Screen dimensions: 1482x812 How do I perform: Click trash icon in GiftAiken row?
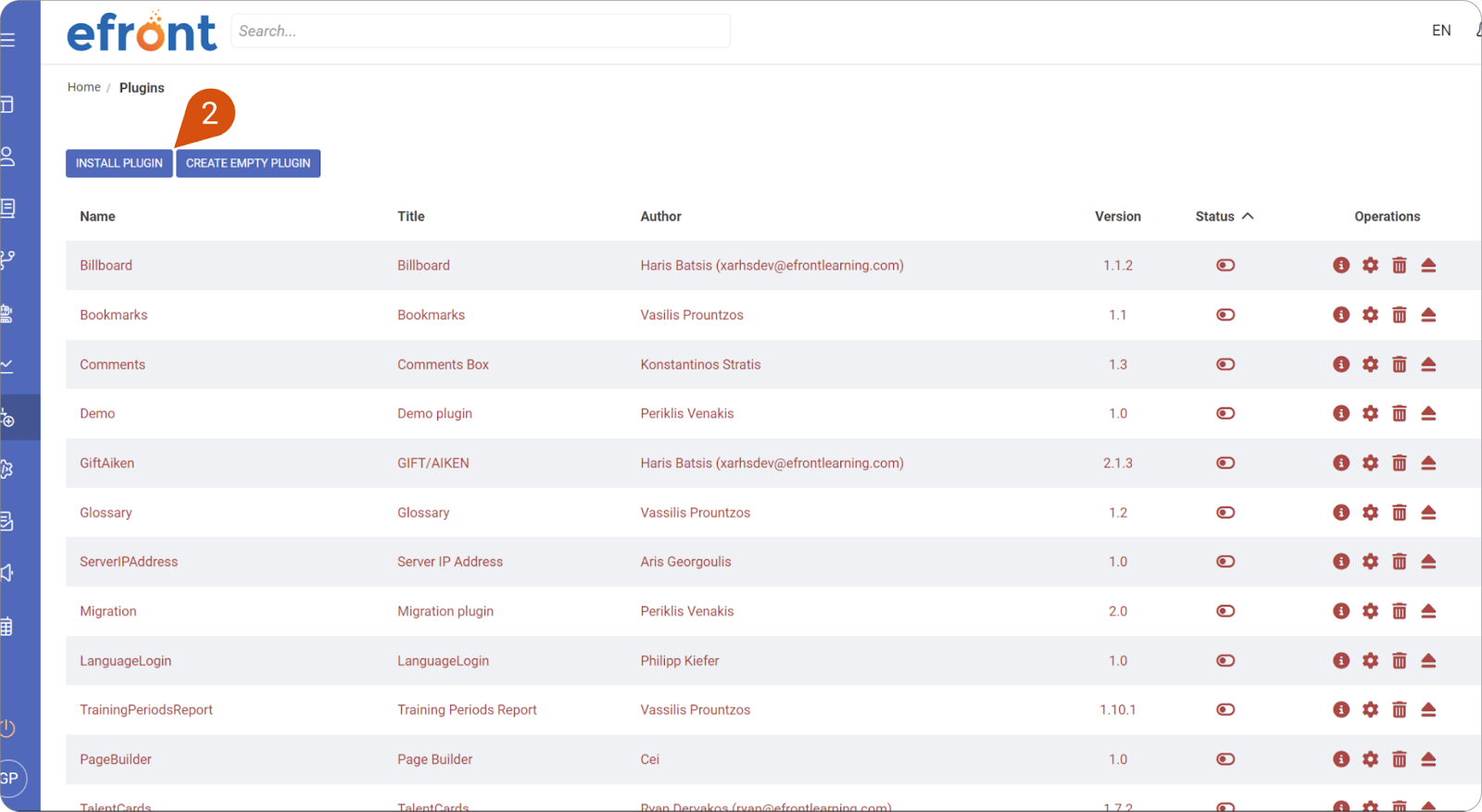click(1400, 463)
